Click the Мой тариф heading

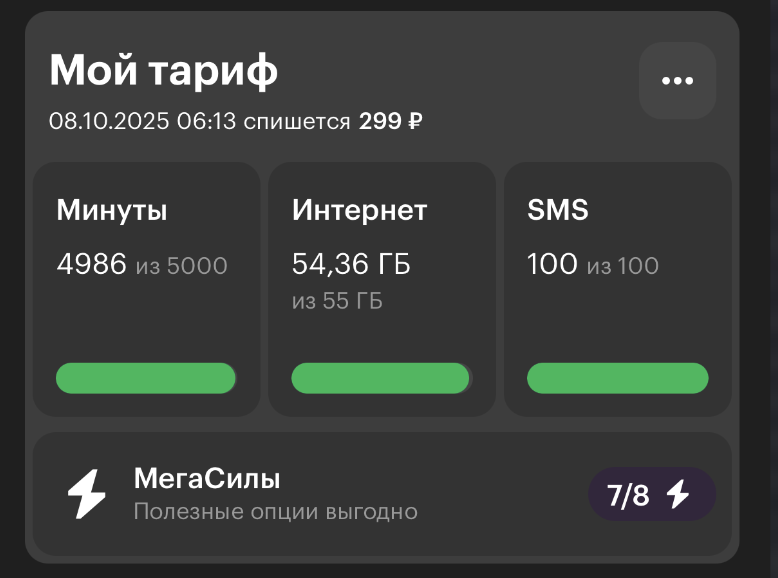point(164,70)
